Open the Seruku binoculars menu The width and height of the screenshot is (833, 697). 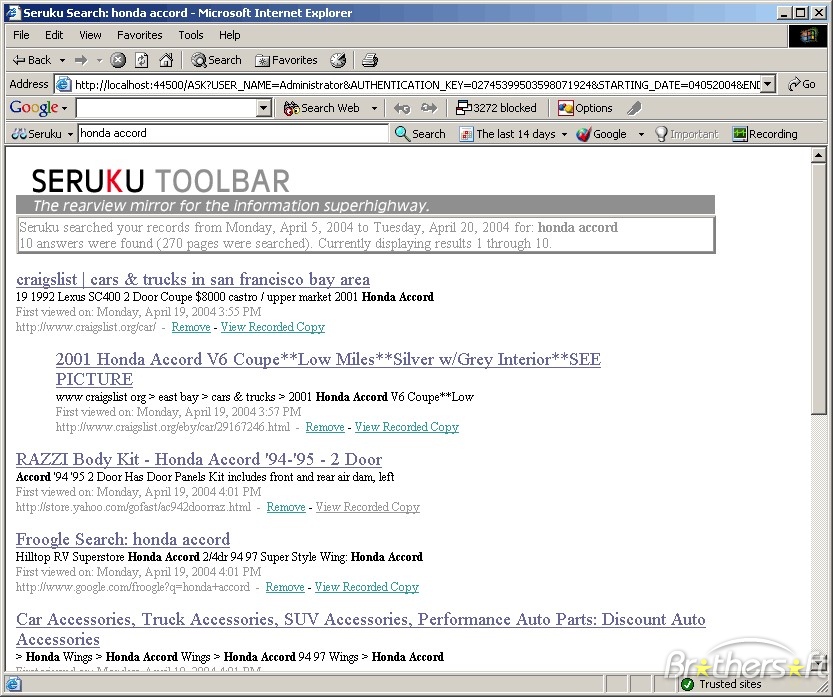[42, 134]
